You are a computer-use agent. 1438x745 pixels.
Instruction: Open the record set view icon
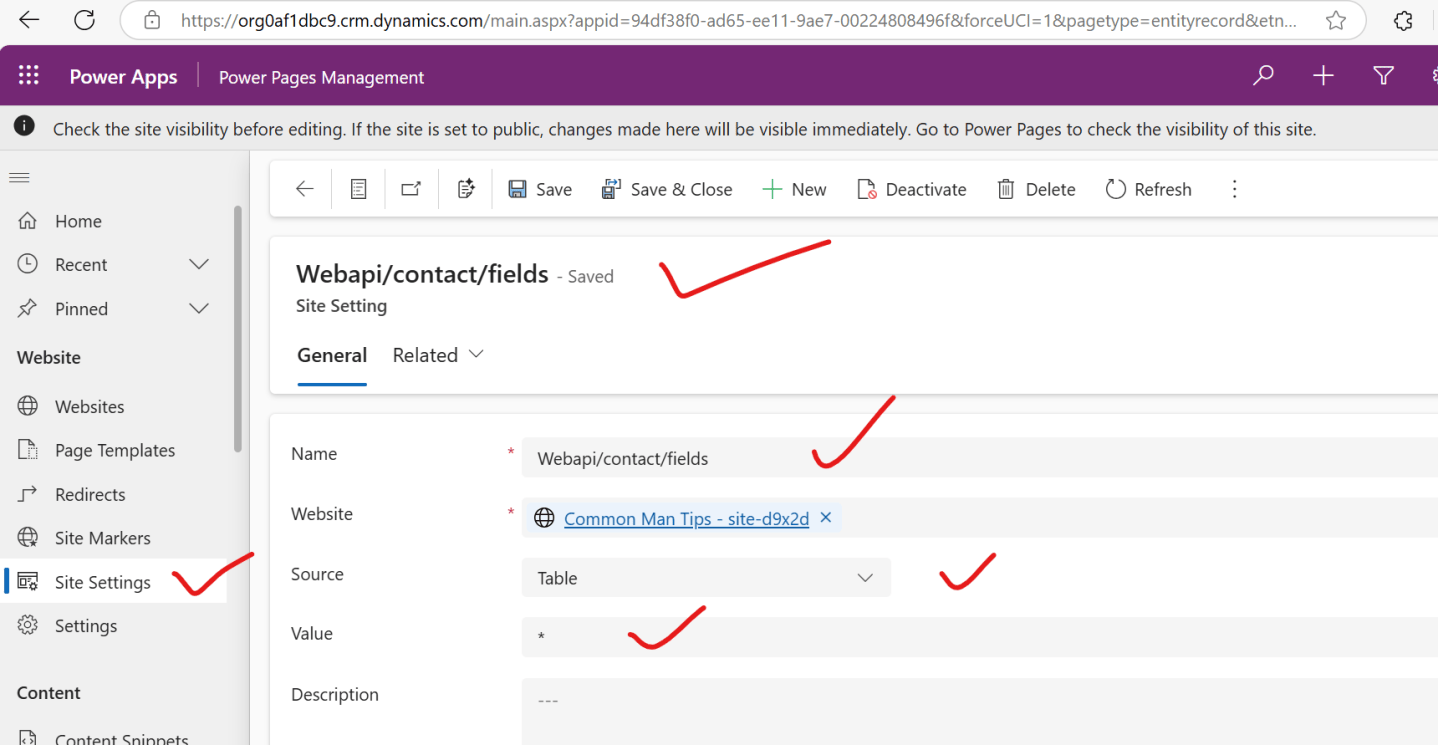point(358,189)
